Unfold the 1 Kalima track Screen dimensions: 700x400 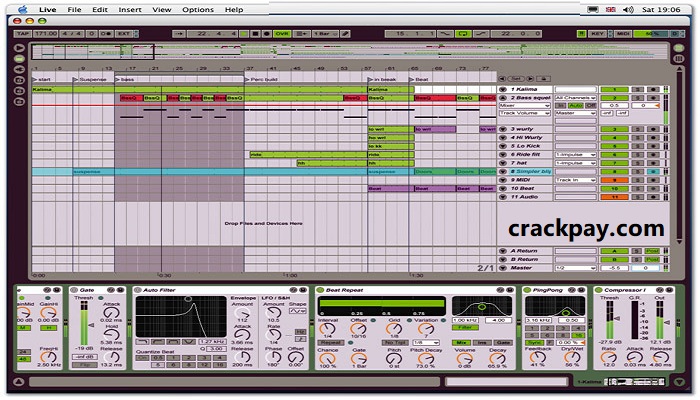502,89
